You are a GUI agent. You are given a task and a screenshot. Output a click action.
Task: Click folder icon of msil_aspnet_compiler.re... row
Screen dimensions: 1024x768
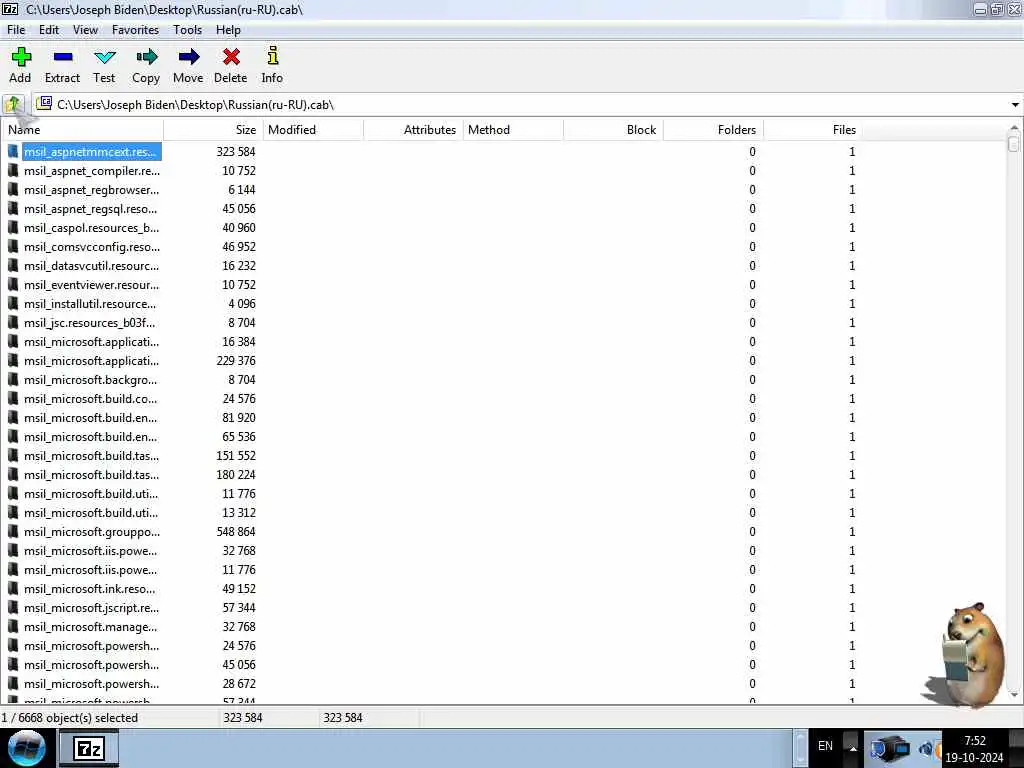coord(13,170)
